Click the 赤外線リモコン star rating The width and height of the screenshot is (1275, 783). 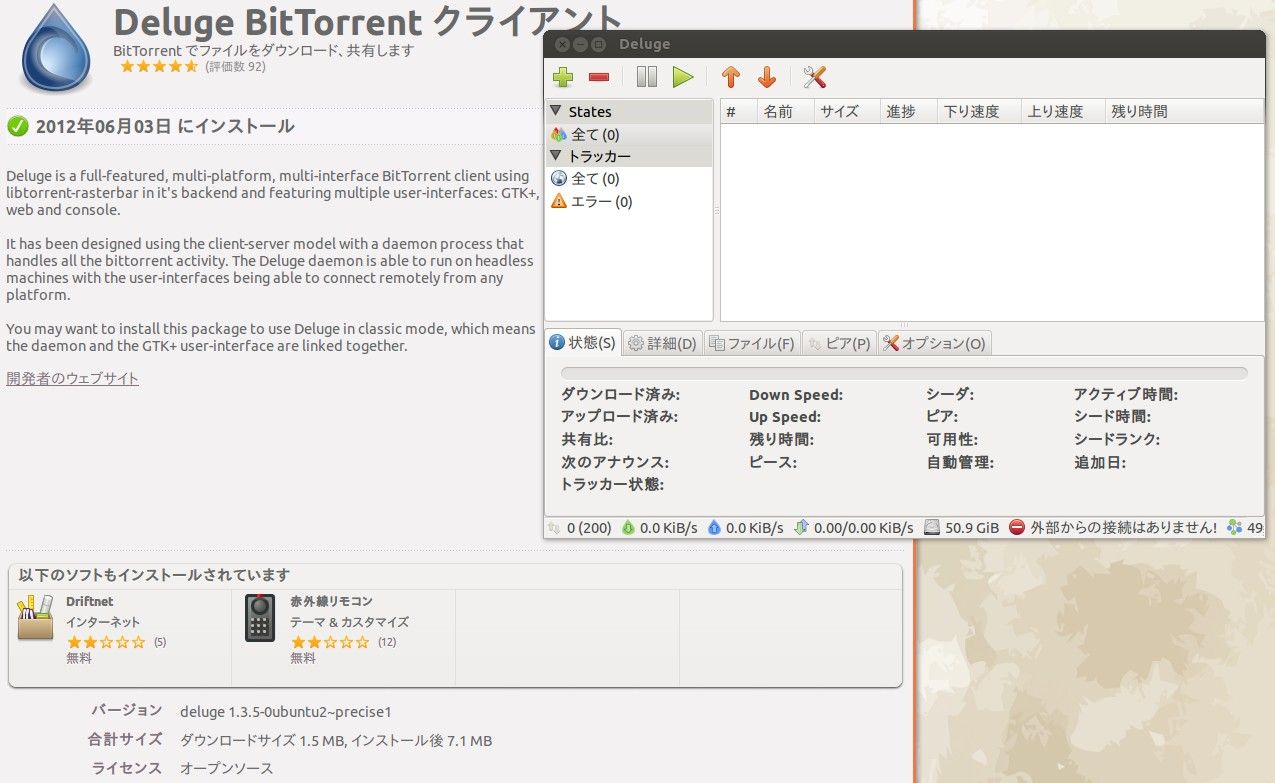[x=330, y=642]
